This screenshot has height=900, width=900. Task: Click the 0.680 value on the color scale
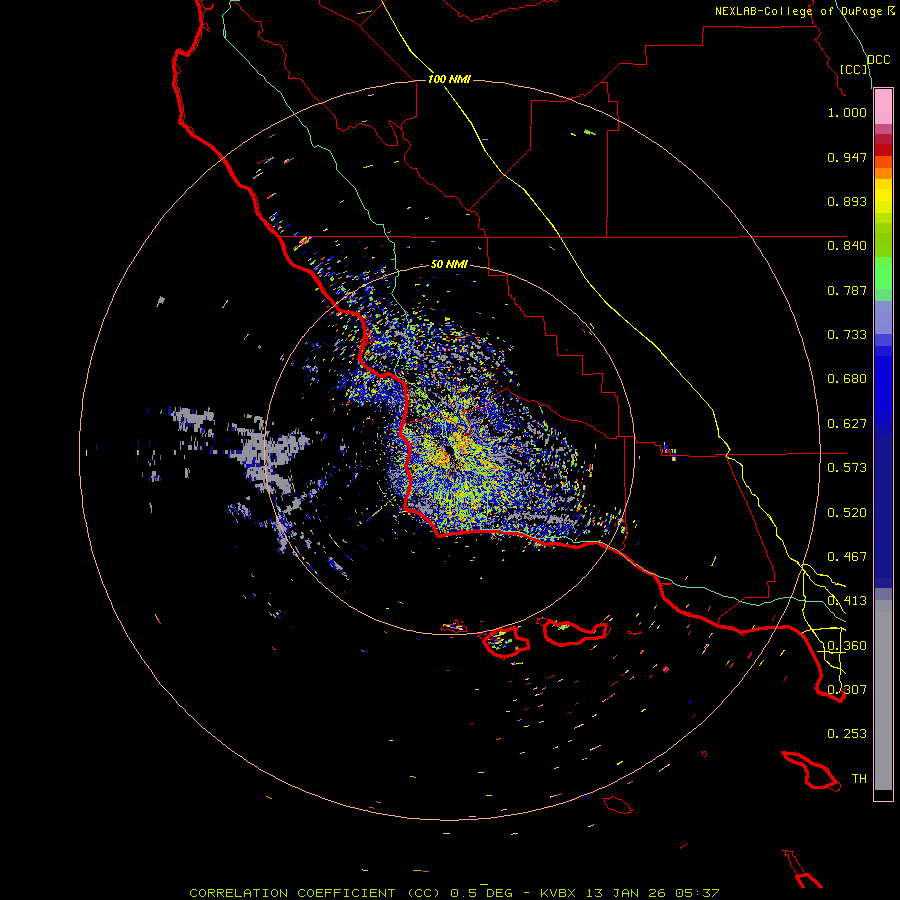point(847,379)
